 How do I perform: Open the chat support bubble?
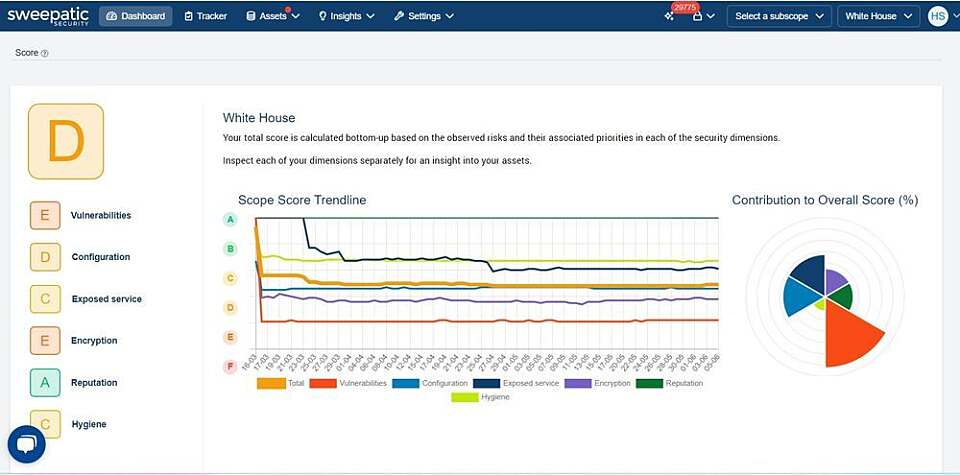(x=26, y=444)
